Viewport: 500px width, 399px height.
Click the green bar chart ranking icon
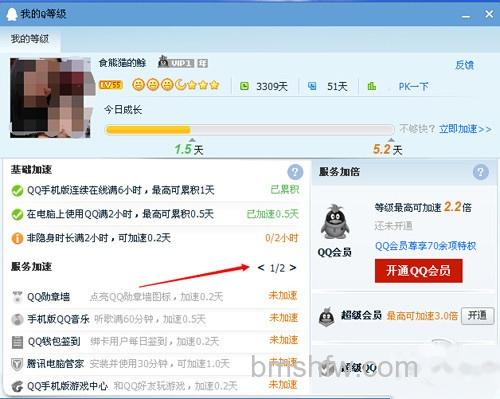[372, 86]
